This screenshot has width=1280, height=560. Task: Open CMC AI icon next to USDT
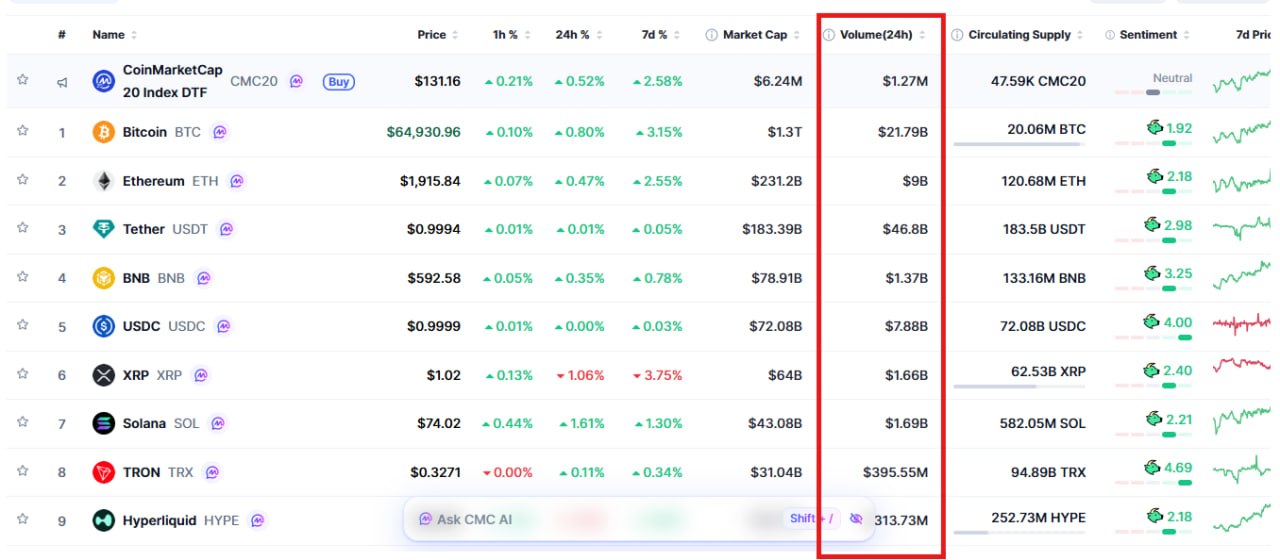point(227,229)
